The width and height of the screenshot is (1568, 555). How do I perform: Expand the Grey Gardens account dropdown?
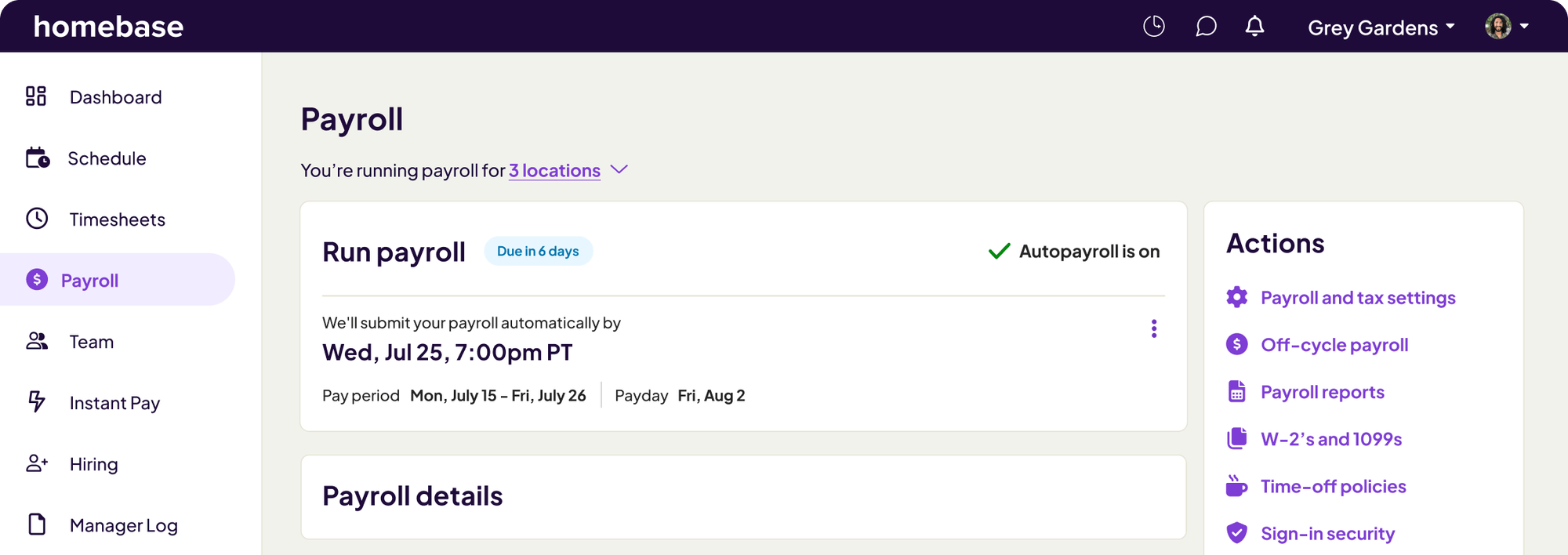(1380, 27)
